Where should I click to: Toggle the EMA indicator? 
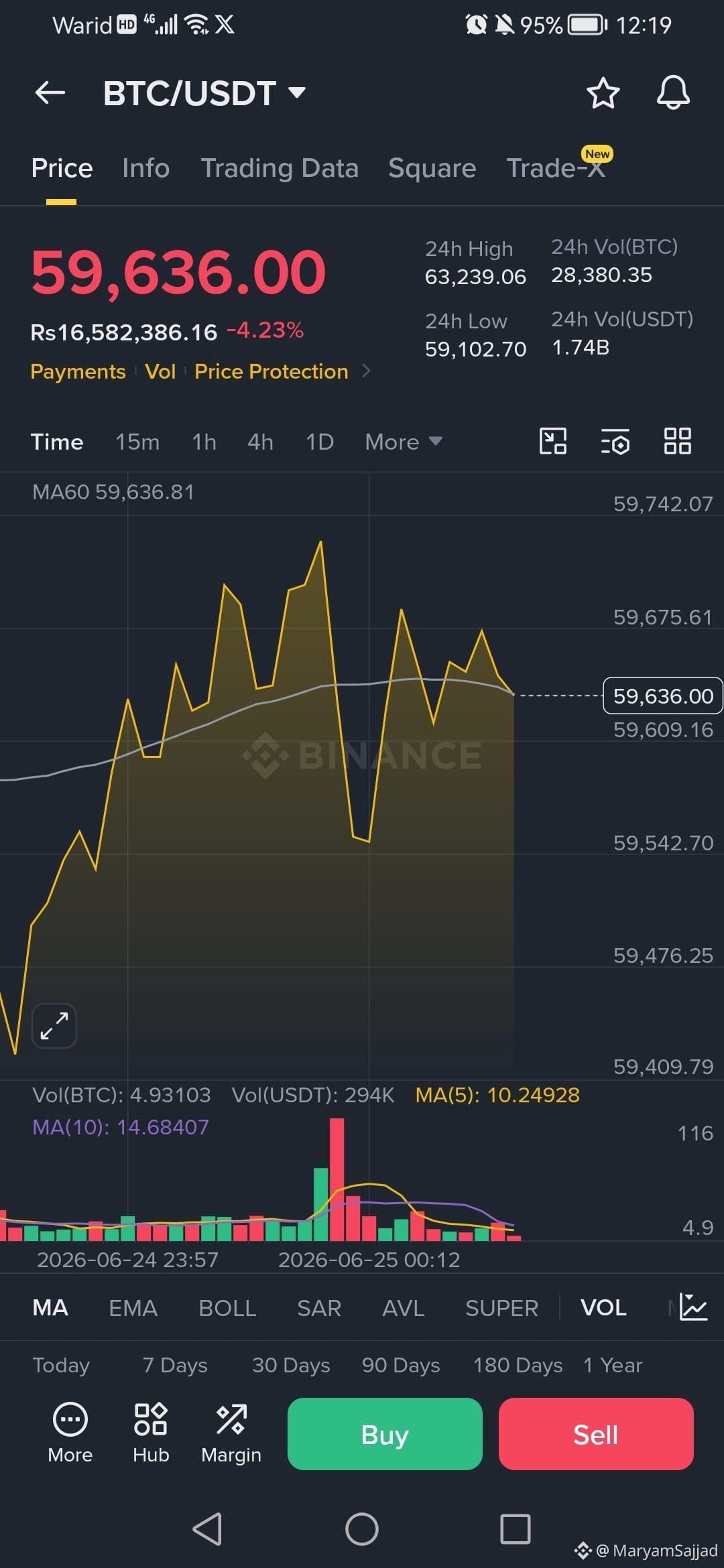[x=133, y=1307]
